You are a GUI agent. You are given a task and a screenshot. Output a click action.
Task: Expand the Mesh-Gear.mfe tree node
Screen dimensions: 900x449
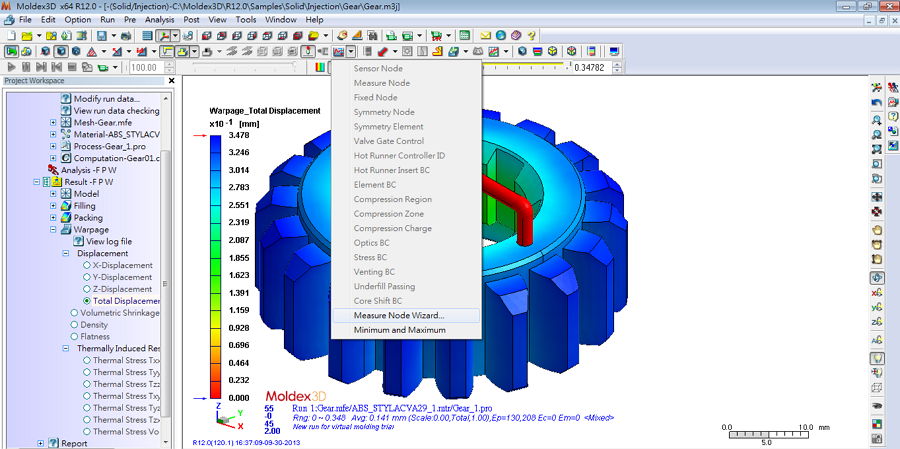click(x=53, y=122)
